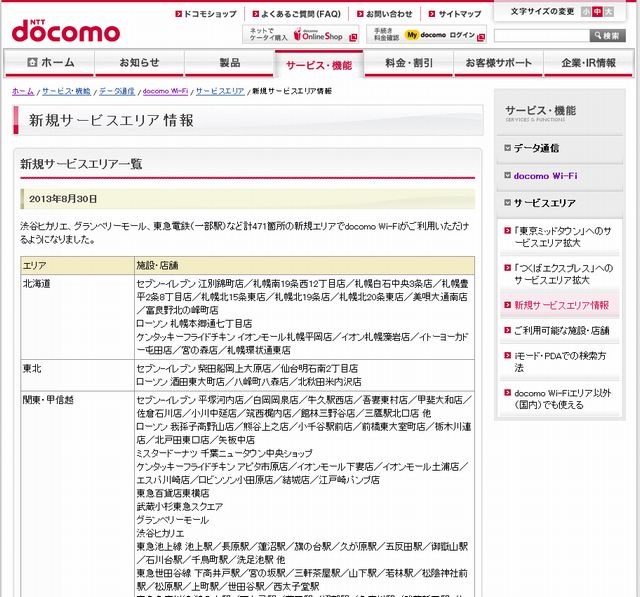640x597 pixels.
Task: Select 新規サービスエリア情報 in the sidebar
Action: point(561,305)
